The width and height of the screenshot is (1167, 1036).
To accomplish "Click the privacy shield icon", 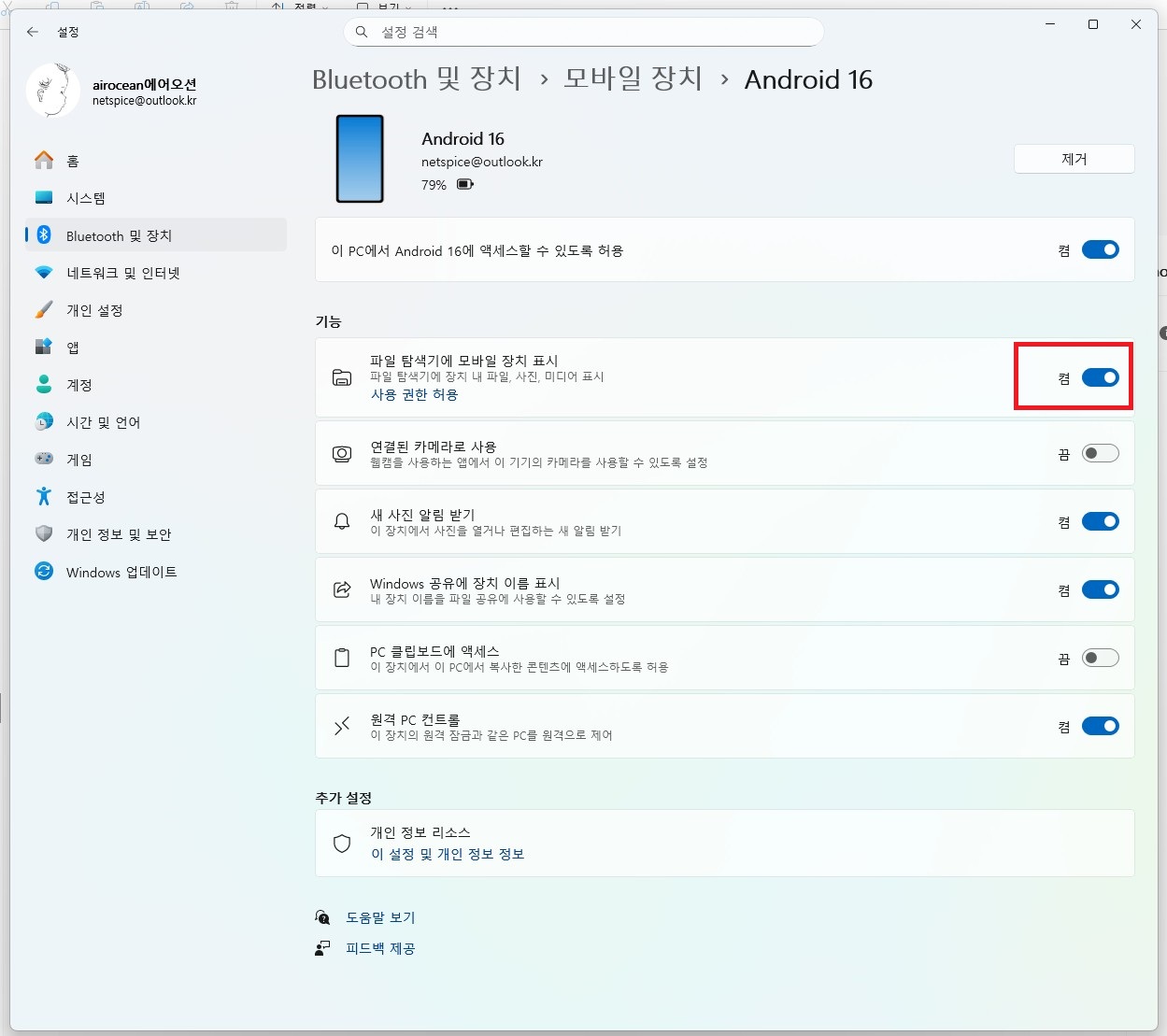I will point(342,844).
